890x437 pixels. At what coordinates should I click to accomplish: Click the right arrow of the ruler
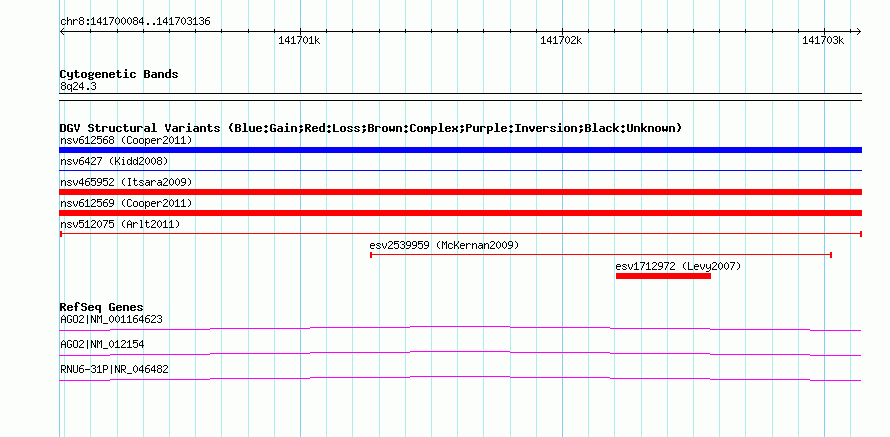(x=859, y=31)
